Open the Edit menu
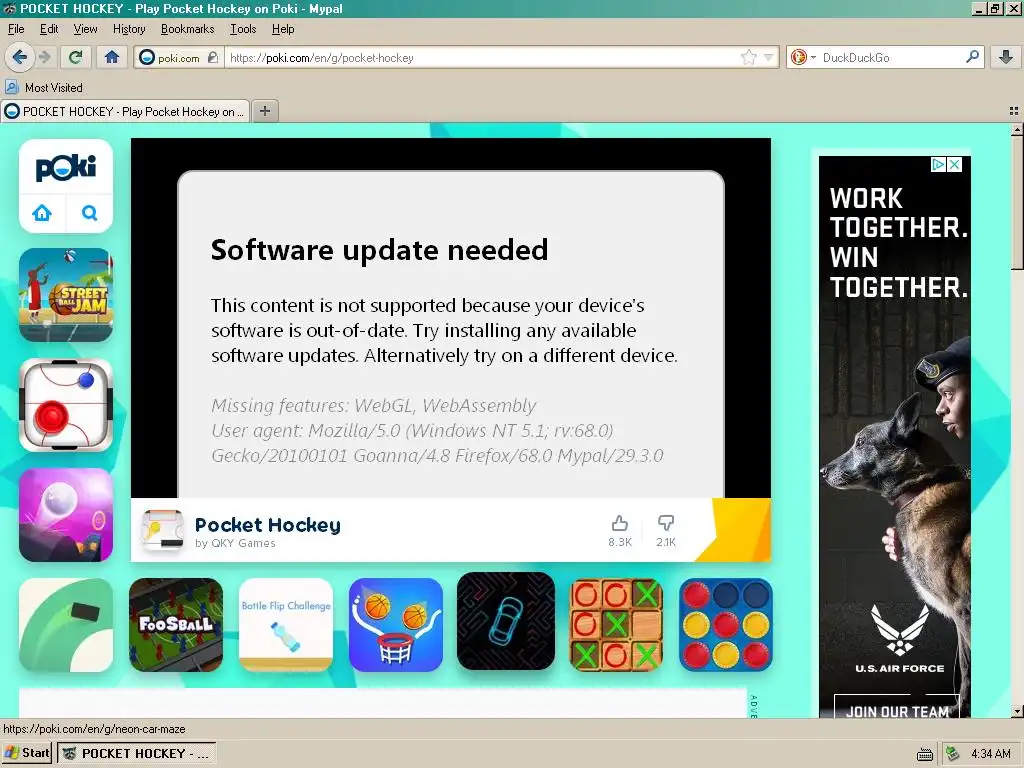 (49, 29)
